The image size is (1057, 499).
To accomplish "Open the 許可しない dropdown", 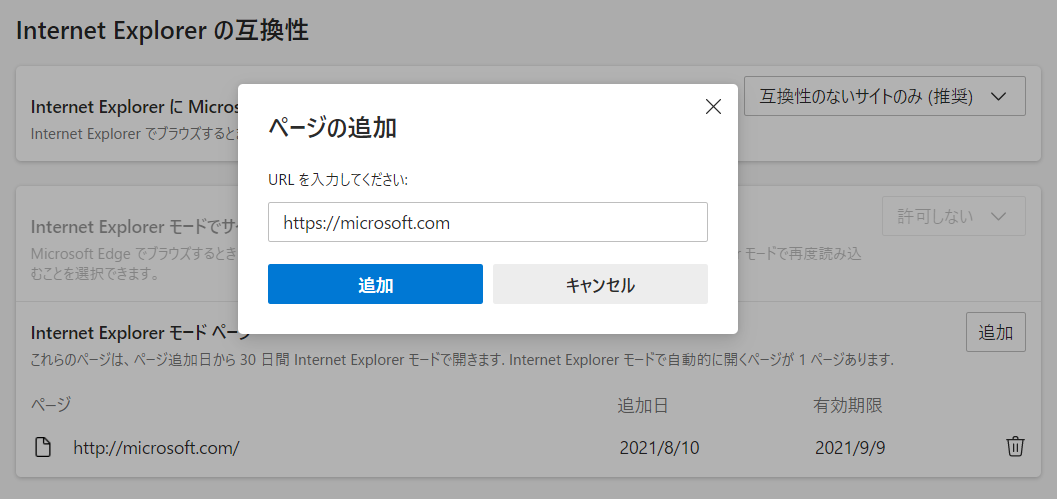I will (953, 216).
